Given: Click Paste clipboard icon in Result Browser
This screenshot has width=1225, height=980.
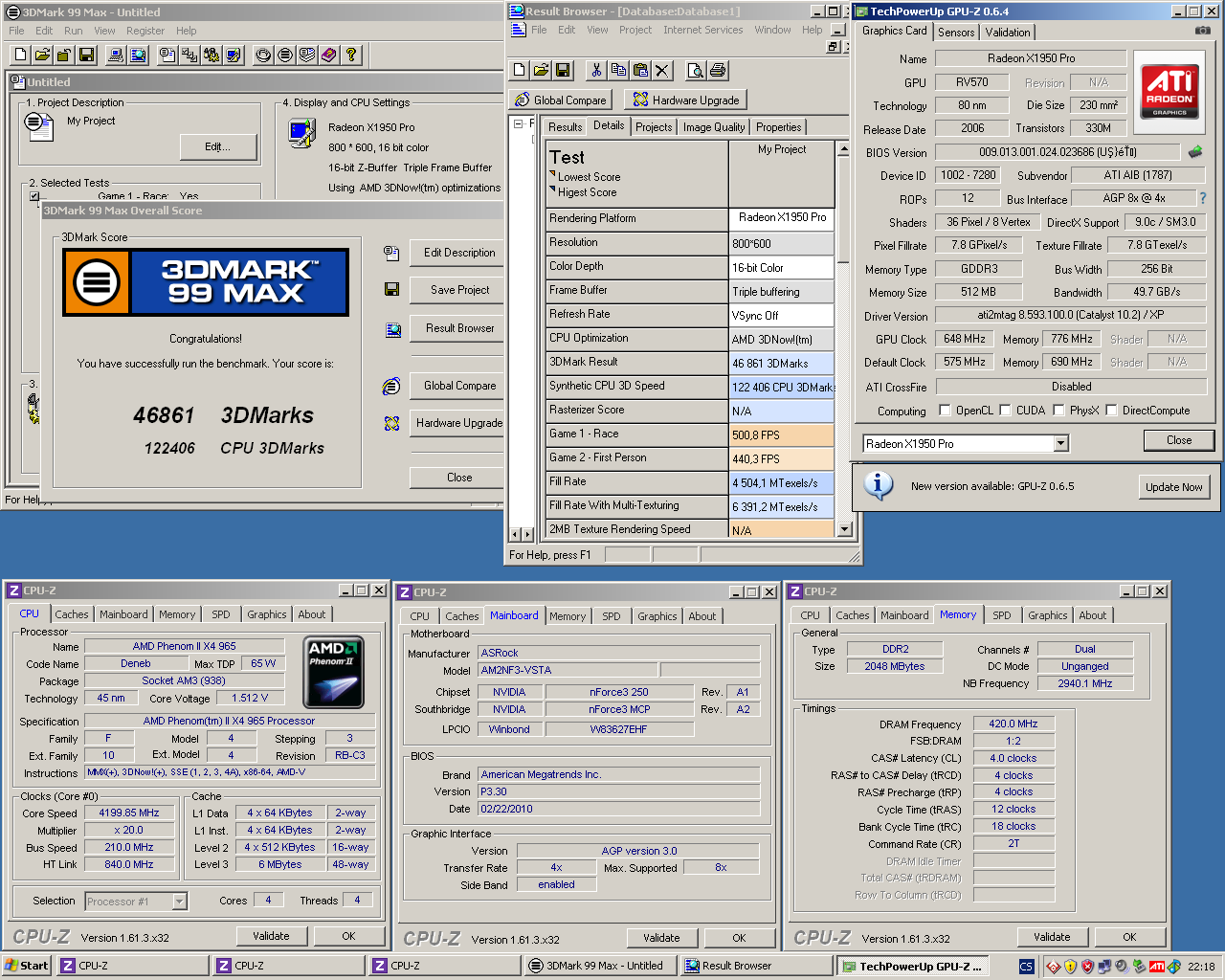Looking at the screenshot, I should [640, 70].
